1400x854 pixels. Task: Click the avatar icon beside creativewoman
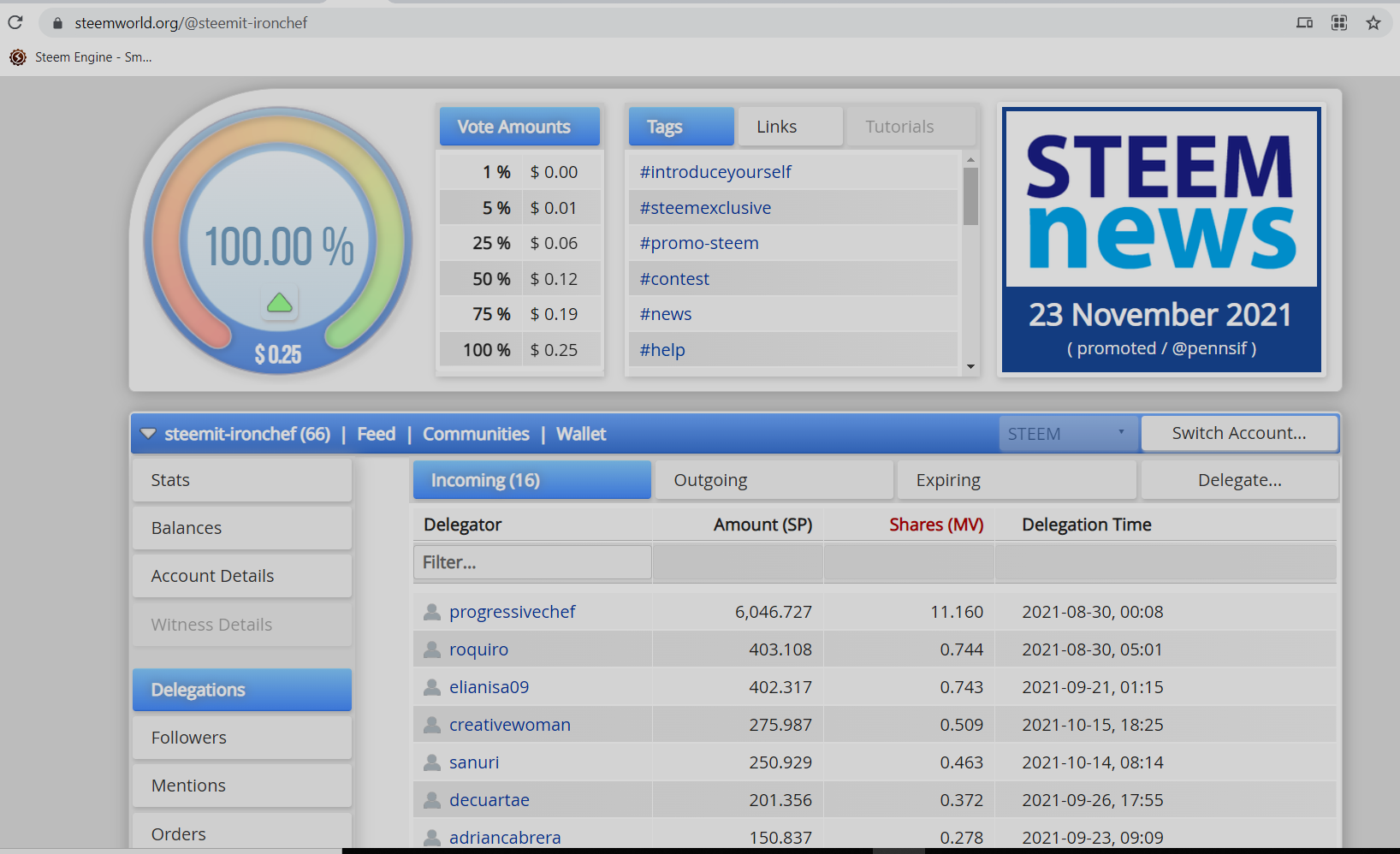[432, 725]
